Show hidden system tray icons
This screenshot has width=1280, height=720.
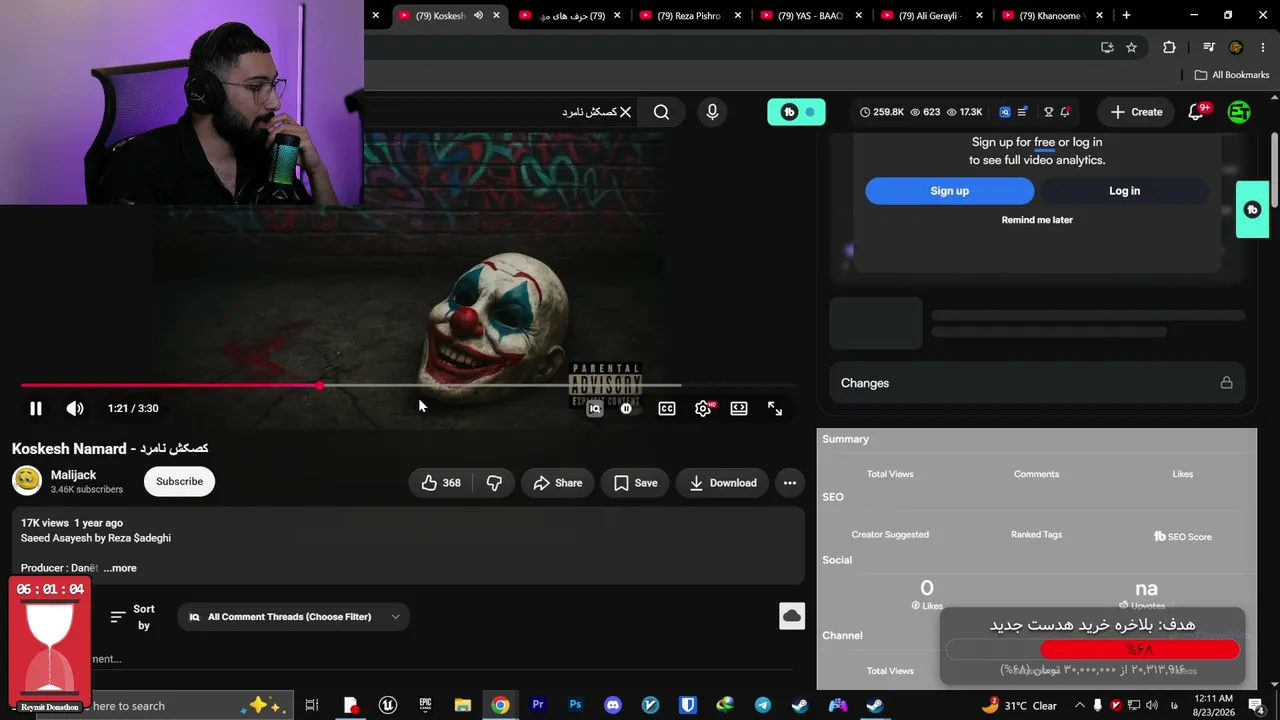(1079, 705)
